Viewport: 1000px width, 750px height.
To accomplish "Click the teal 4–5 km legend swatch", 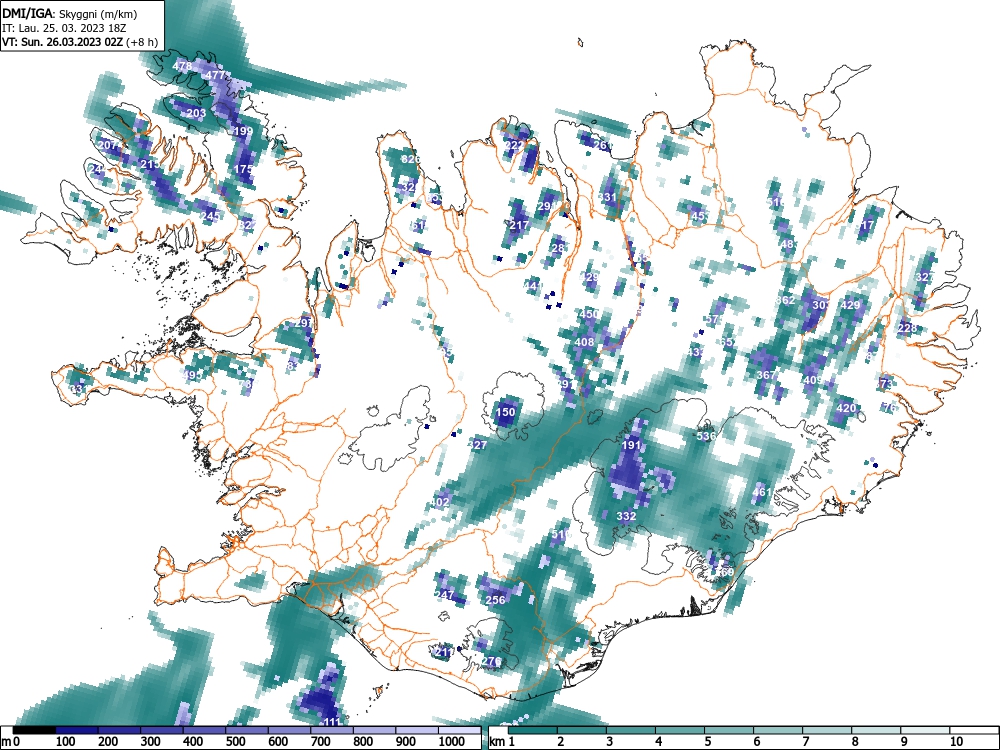I will tap(680, 730).
